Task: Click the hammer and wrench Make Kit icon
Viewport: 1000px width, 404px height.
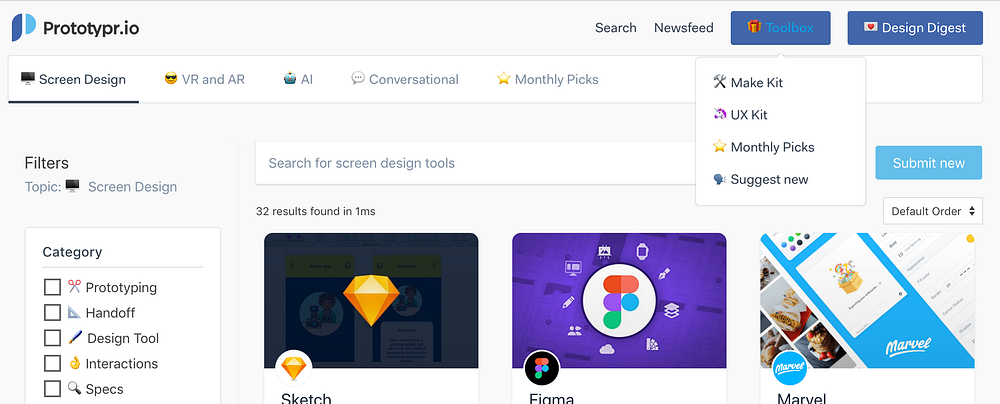Action: click(x=719, y=82)
